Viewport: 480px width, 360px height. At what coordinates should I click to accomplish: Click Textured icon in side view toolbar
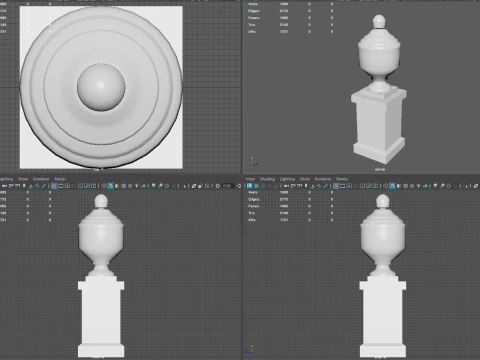(x=412, y=186)
